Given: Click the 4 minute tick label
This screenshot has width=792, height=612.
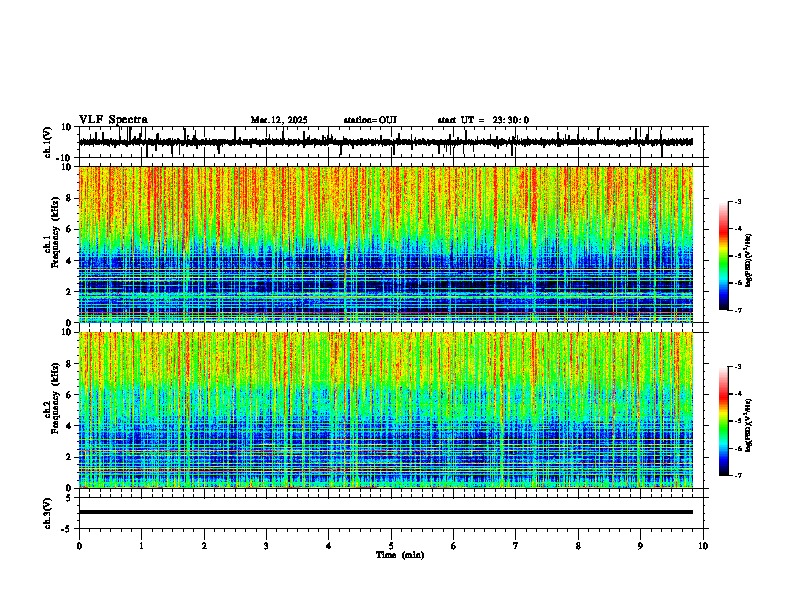Looking at the screenshot, I should coord(329,546).
